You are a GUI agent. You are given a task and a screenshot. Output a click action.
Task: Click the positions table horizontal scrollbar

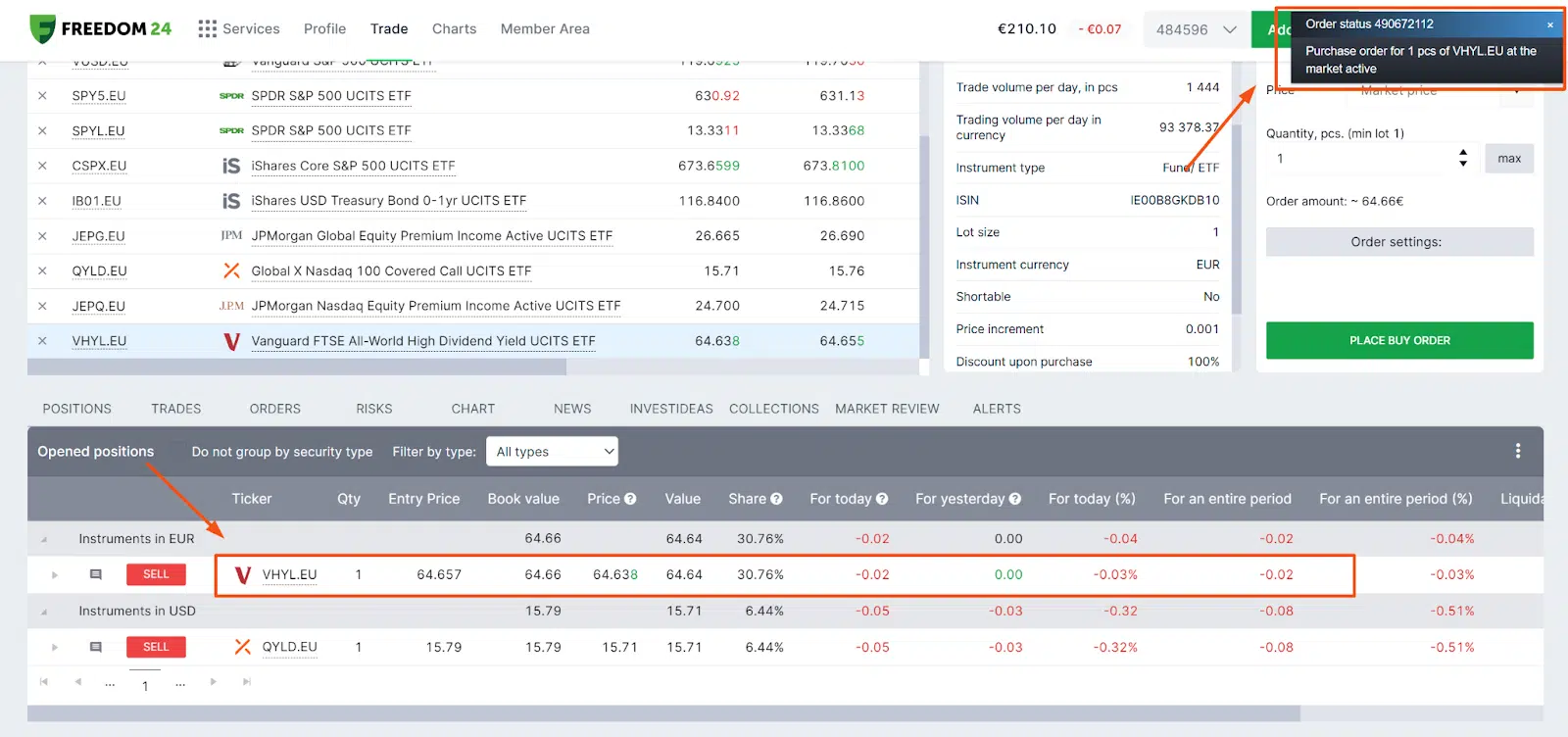point(663,713)
